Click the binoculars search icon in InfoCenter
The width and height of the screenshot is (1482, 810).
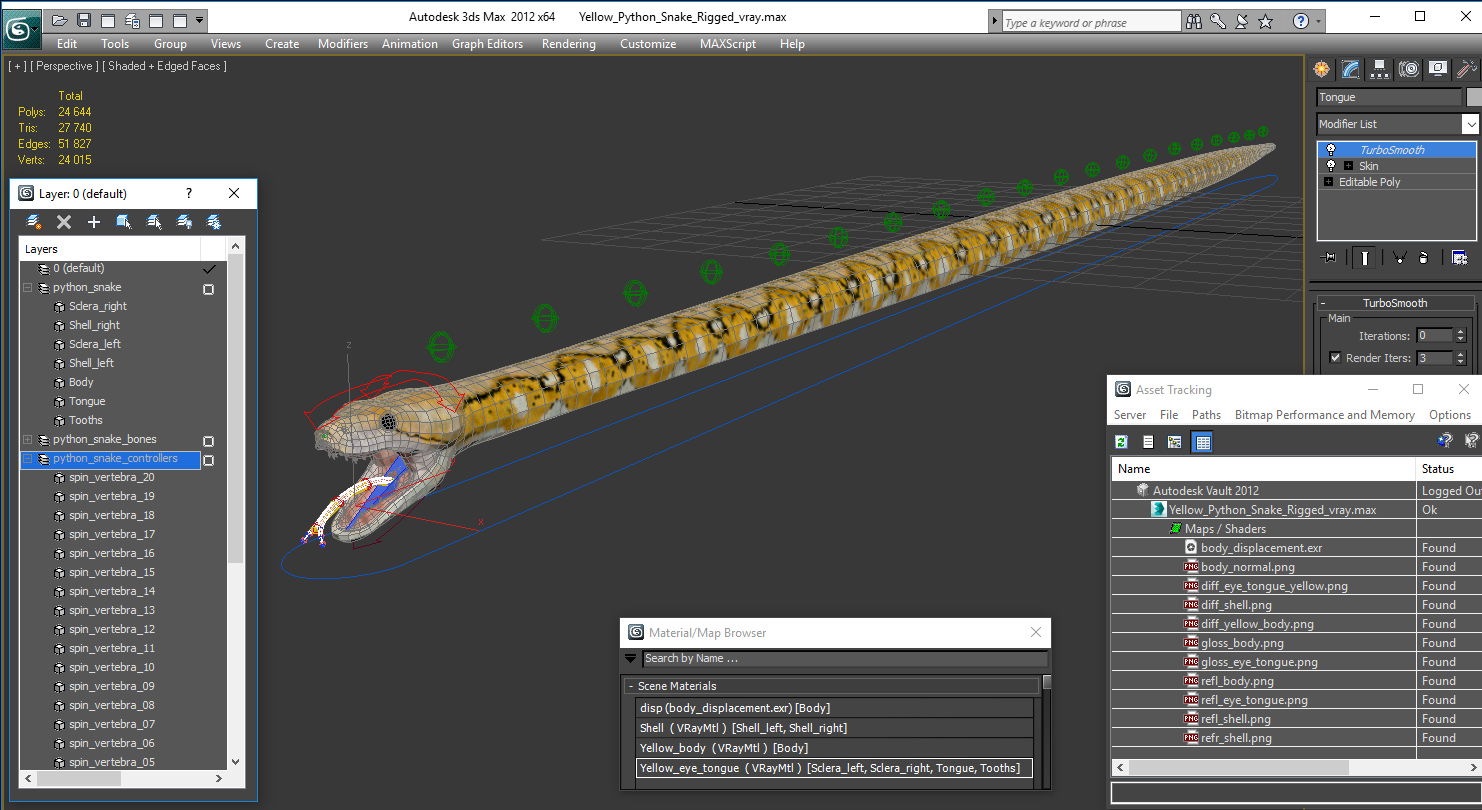pyautogui.click(x=1194, y=21)
